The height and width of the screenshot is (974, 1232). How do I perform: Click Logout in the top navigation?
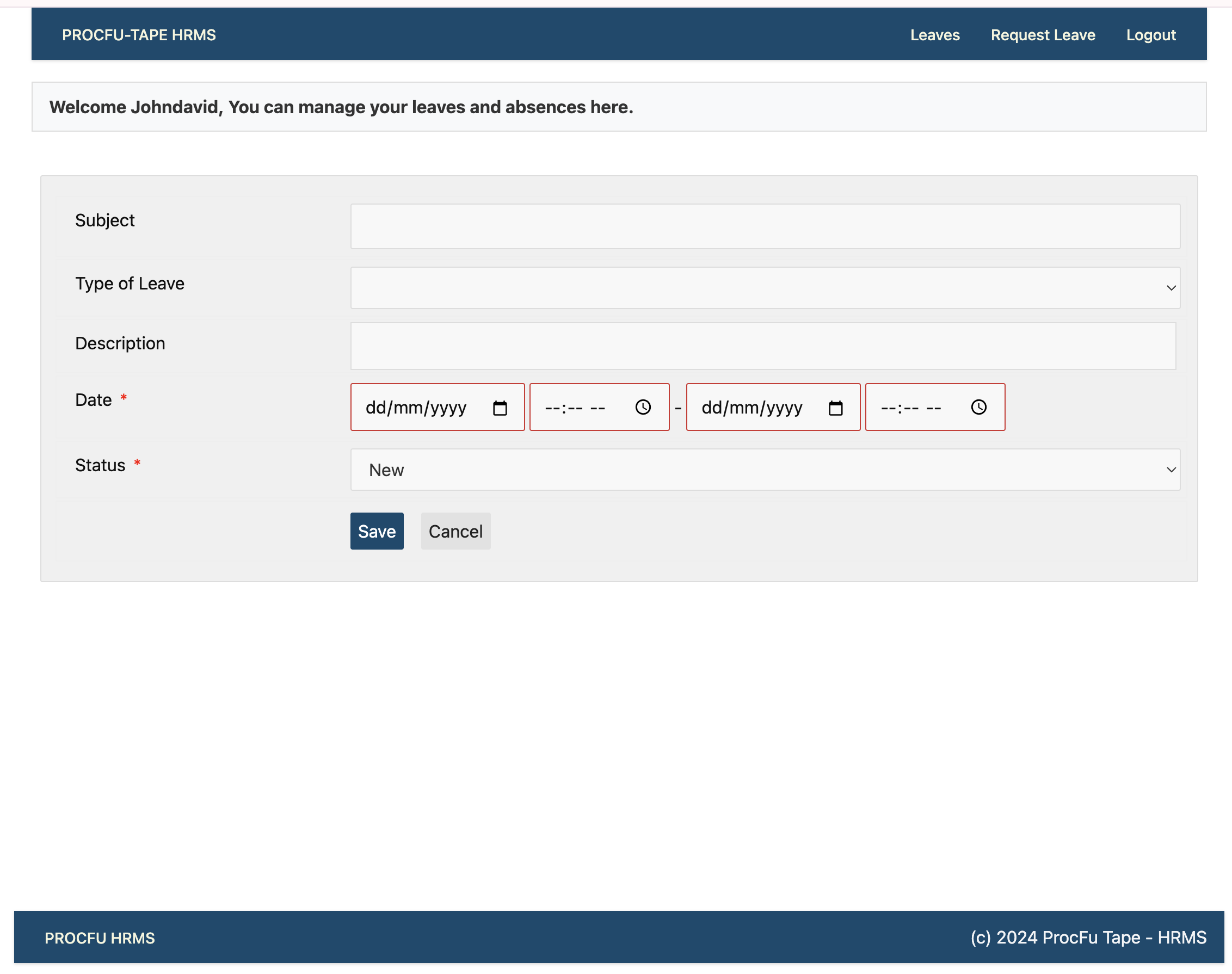tap(1150, 35)
